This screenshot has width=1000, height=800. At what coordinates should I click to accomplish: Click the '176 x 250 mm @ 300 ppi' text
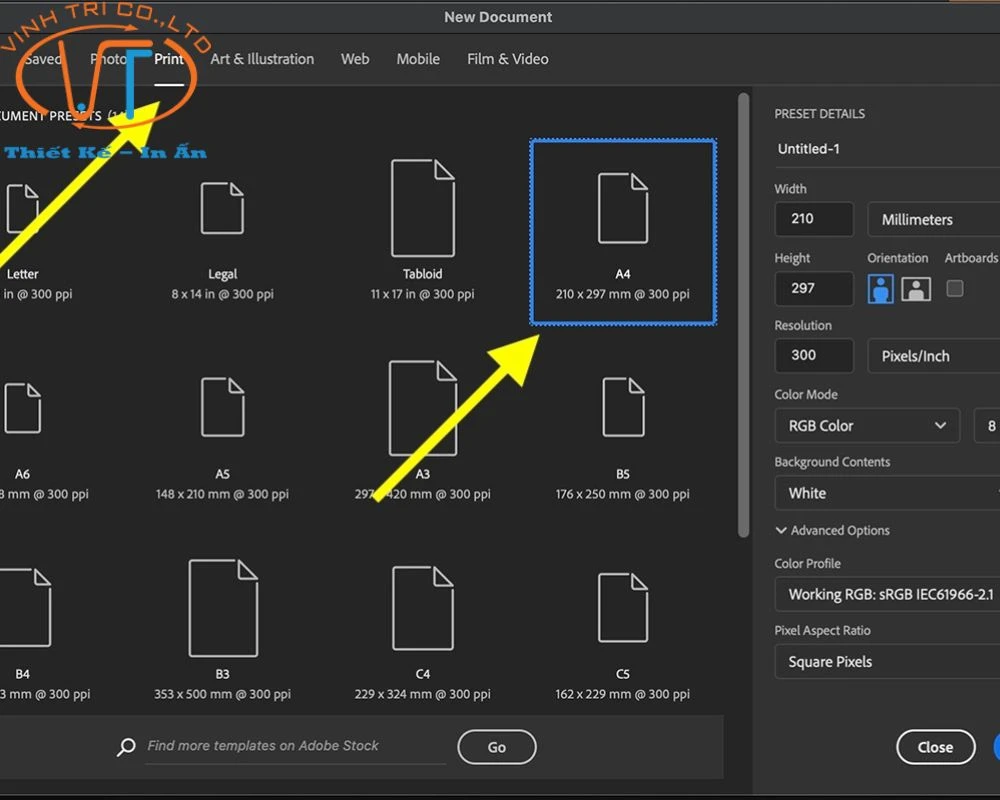tap(622, 494)
